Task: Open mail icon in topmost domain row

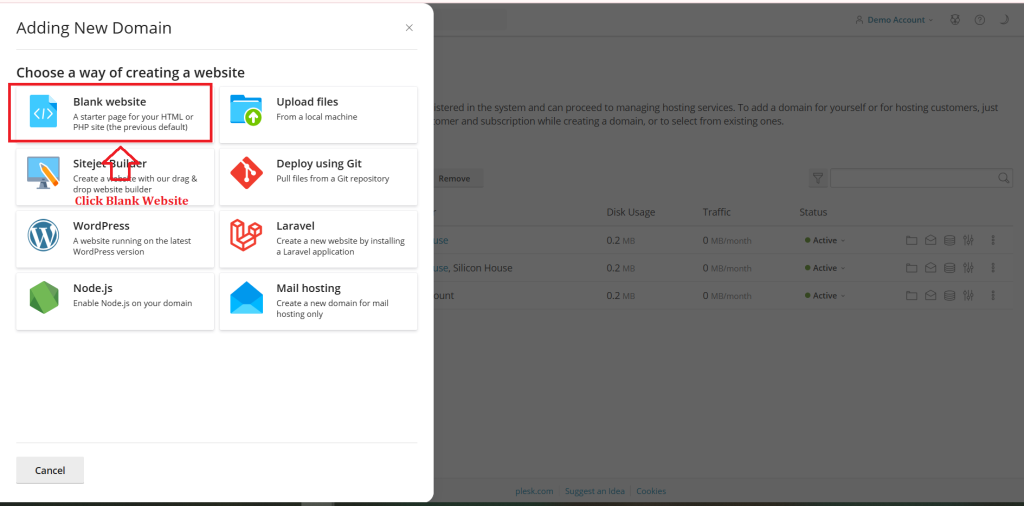Action: point(930,240)
